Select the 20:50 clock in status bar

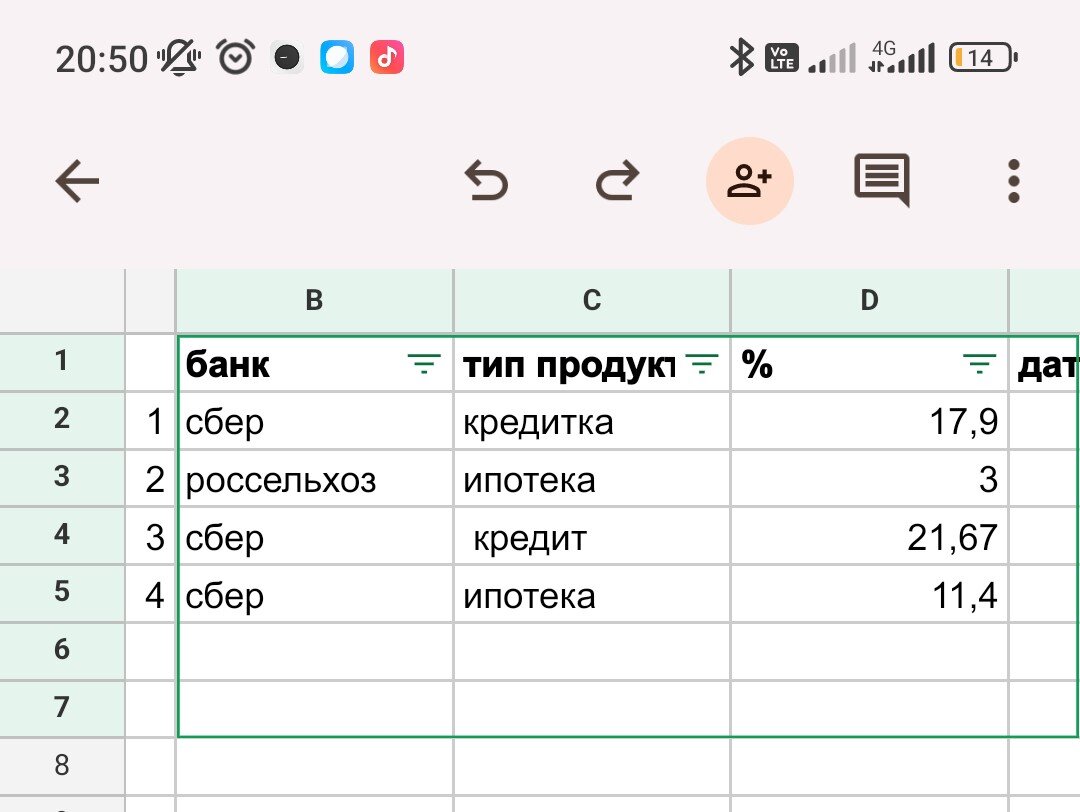(x=101, y=59)
